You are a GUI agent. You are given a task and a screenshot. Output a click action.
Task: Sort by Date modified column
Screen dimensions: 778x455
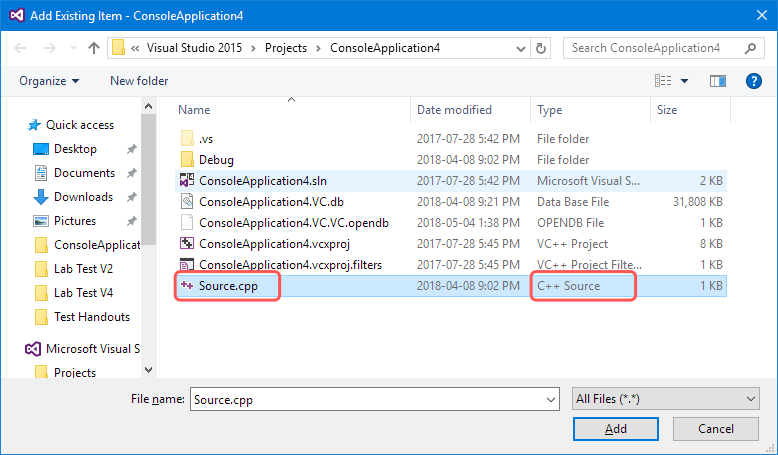(x=454, y=110)
